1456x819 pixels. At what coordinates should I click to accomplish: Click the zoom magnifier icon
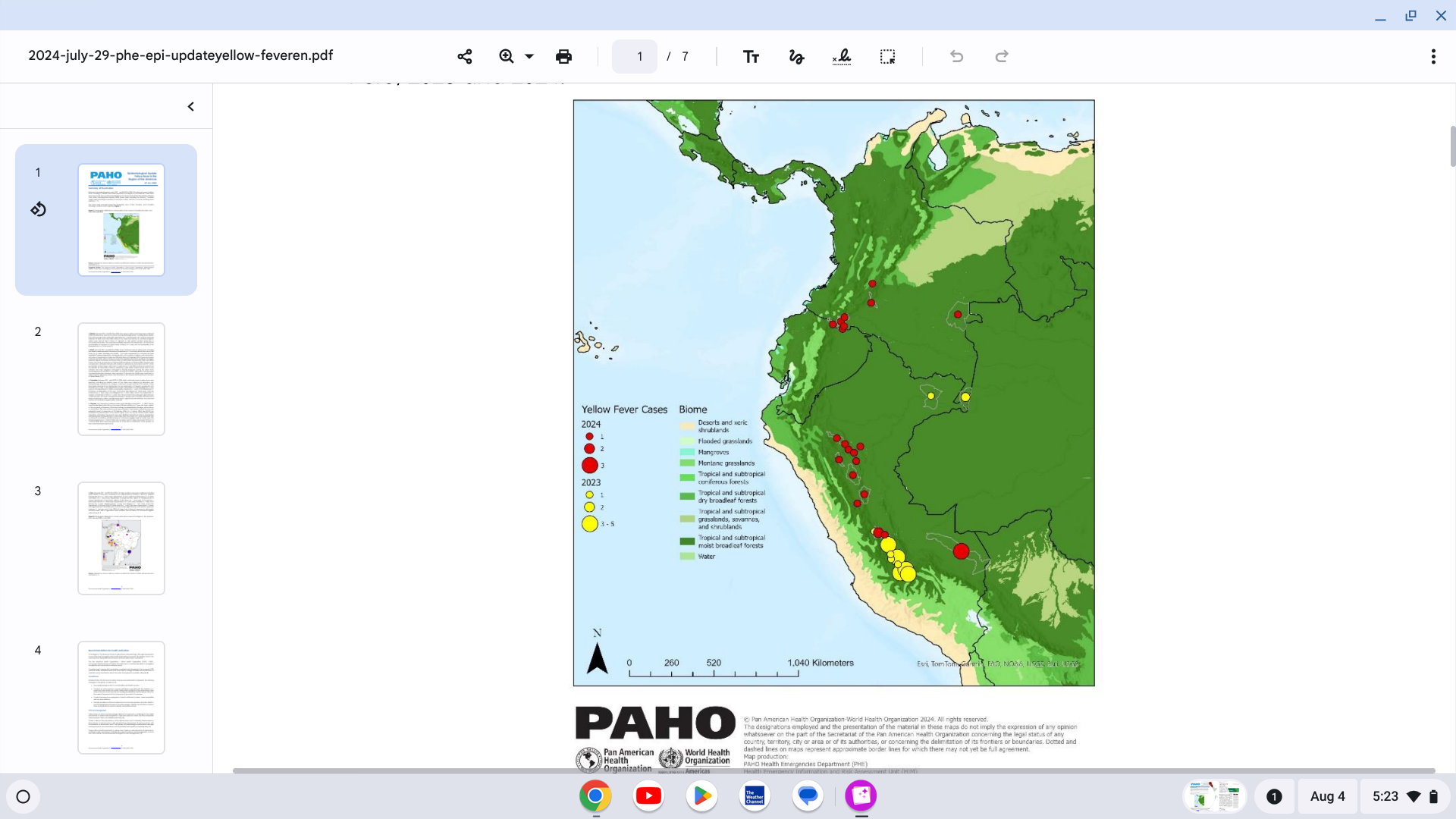[x=507, y=56]
